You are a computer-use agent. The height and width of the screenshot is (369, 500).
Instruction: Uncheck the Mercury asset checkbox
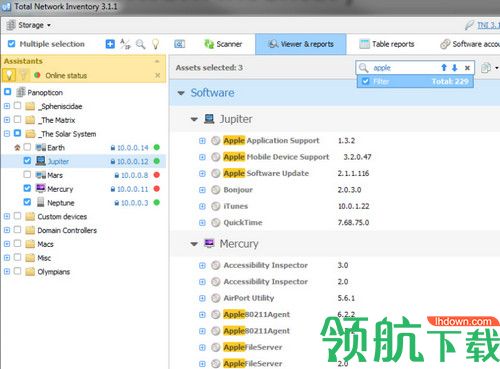(27, 188)
